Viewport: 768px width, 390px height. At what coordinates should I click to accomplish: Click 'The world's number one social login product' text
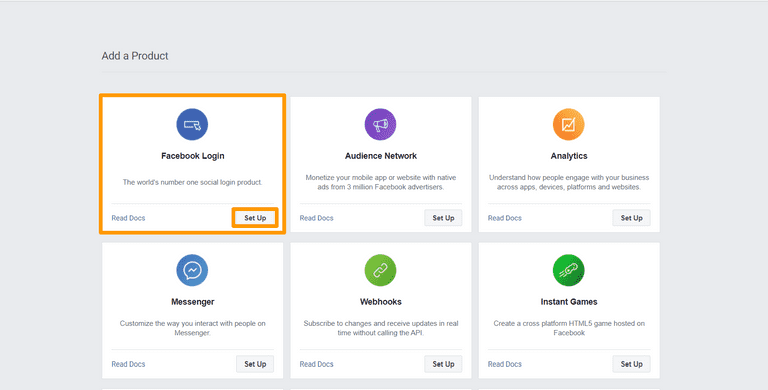pyautogui.click(x=192, y=182)
